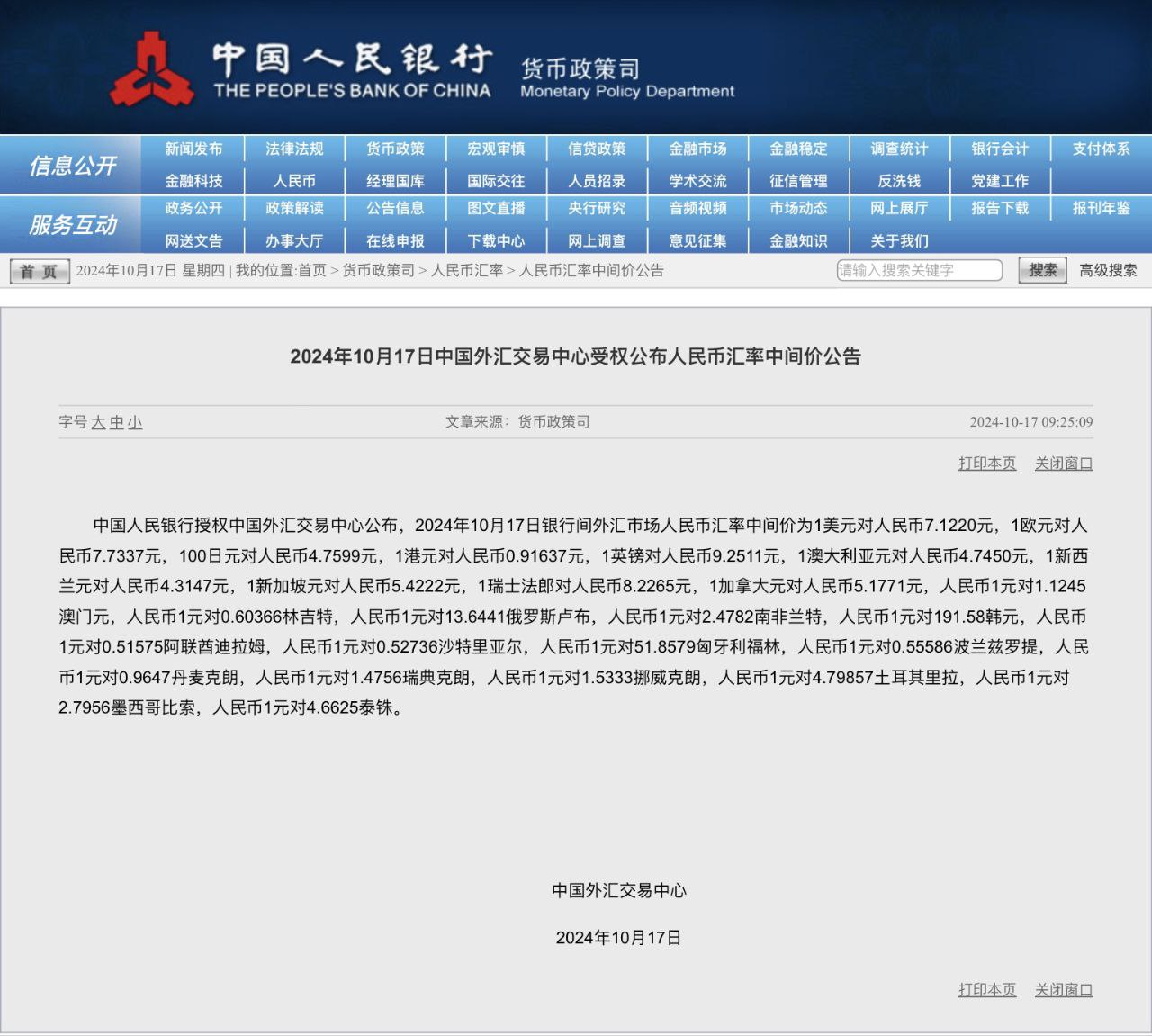Select 征信管理 menu item

point(798,181)
